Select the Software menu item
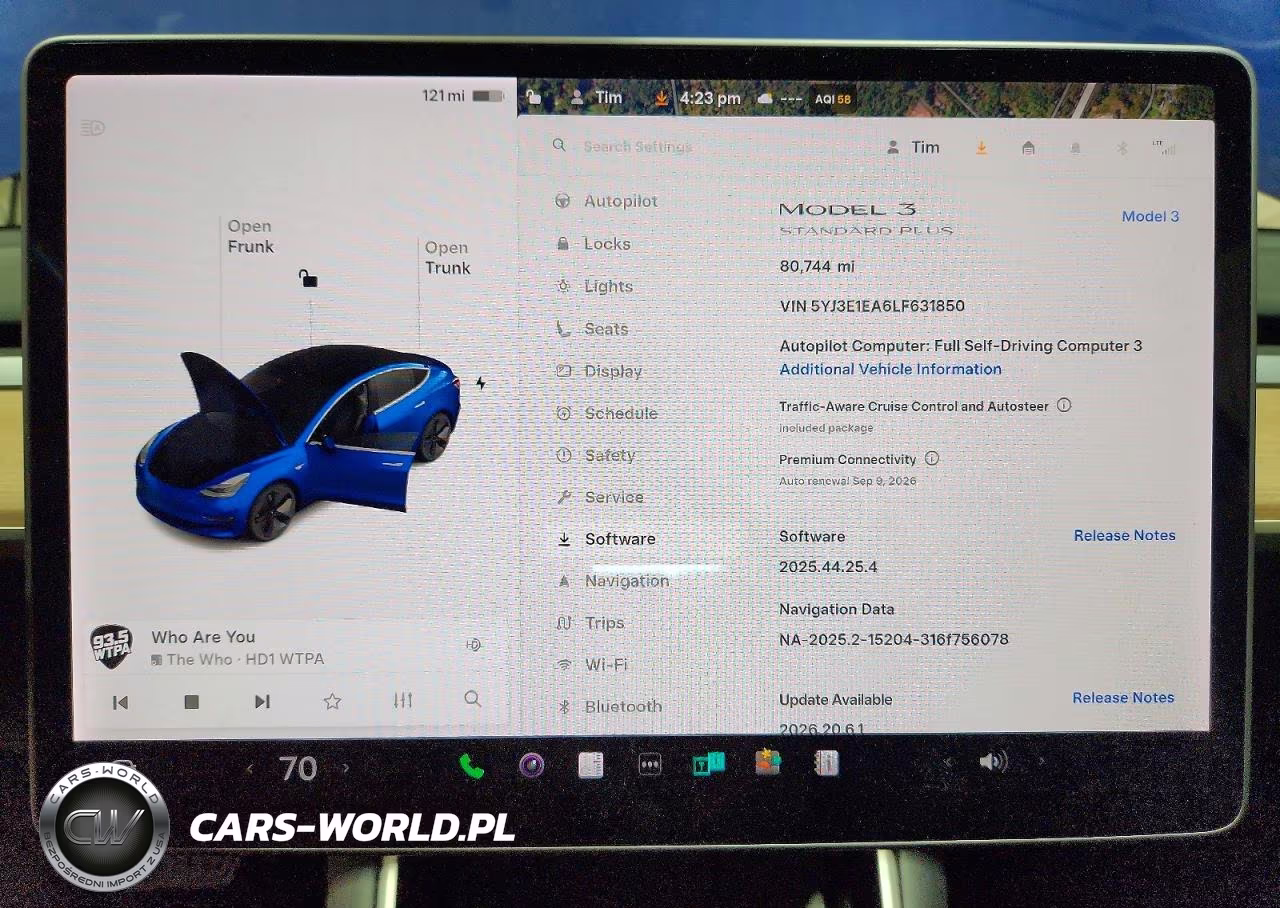The height and width of the screenshot is (908, 1280). point(606,539)
